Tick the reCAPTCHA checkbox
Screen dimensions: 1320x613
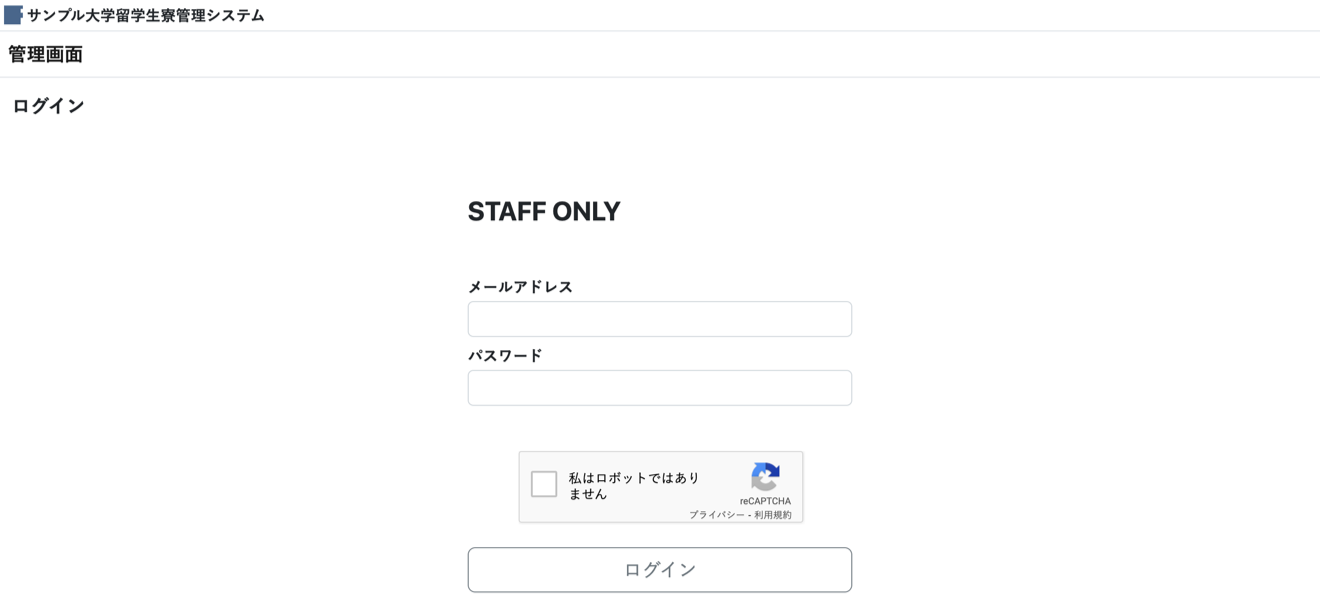[544, 484]
